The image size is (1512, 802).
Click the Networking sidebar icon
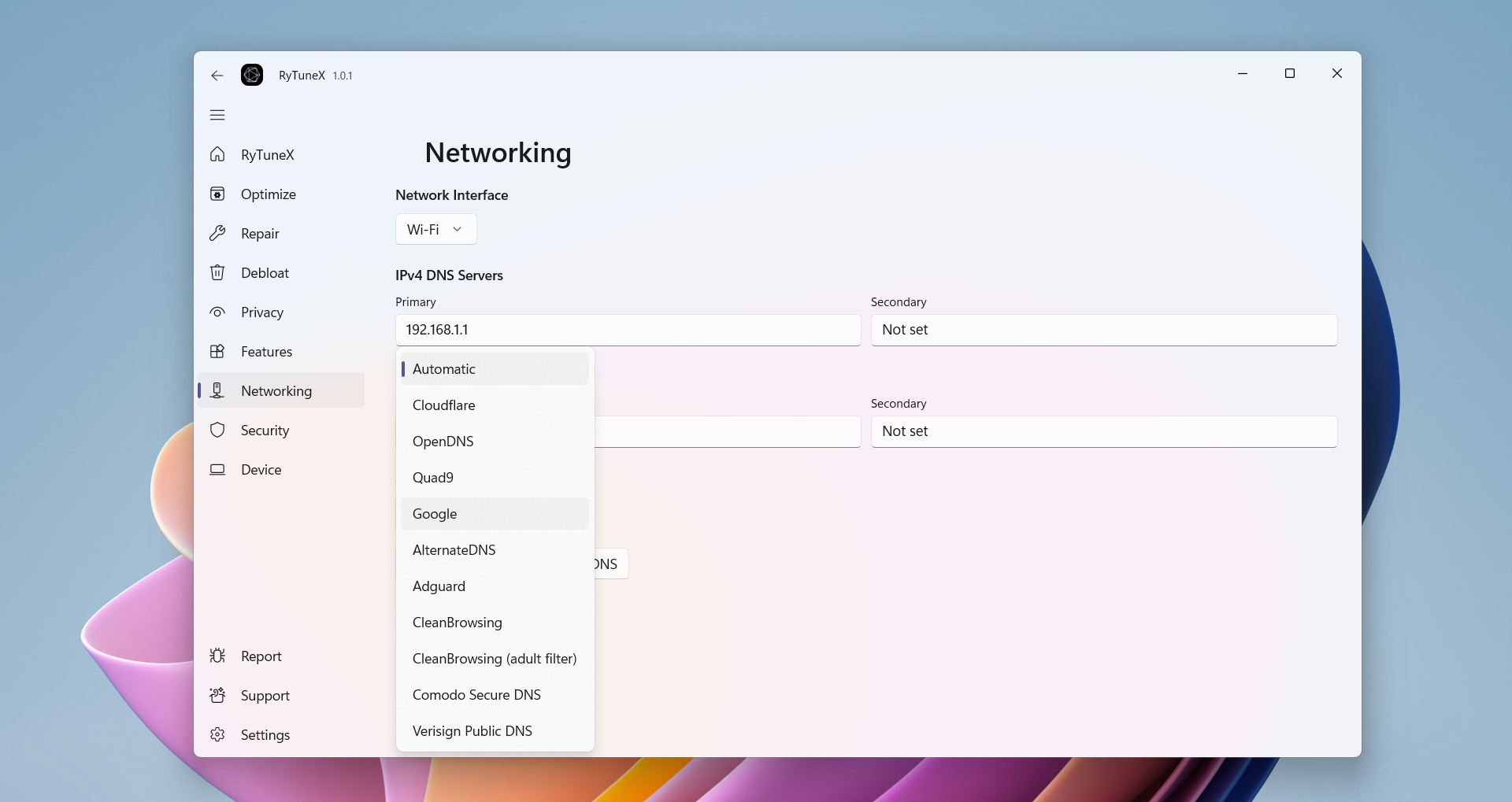217,390
